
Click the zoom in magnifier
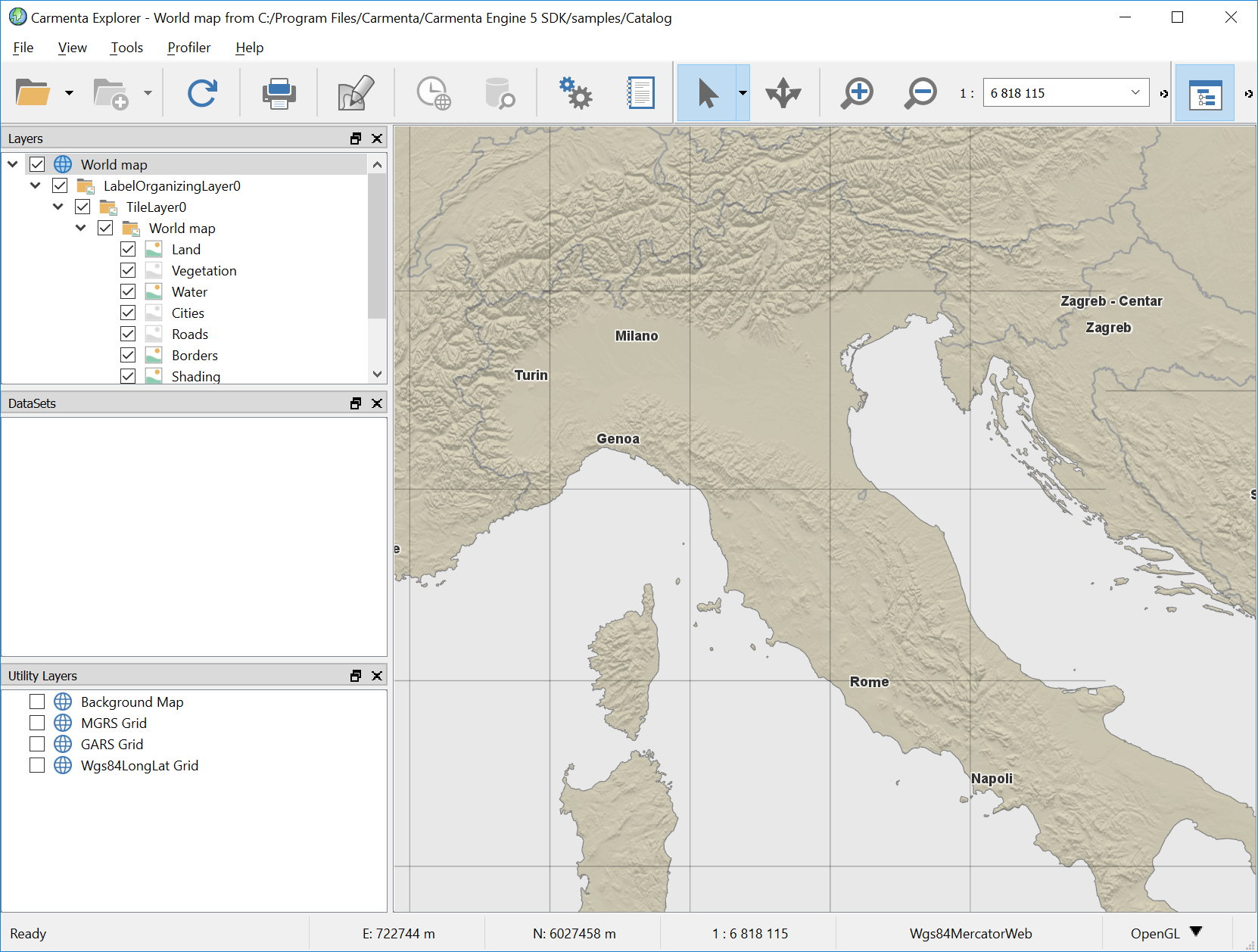858,93
